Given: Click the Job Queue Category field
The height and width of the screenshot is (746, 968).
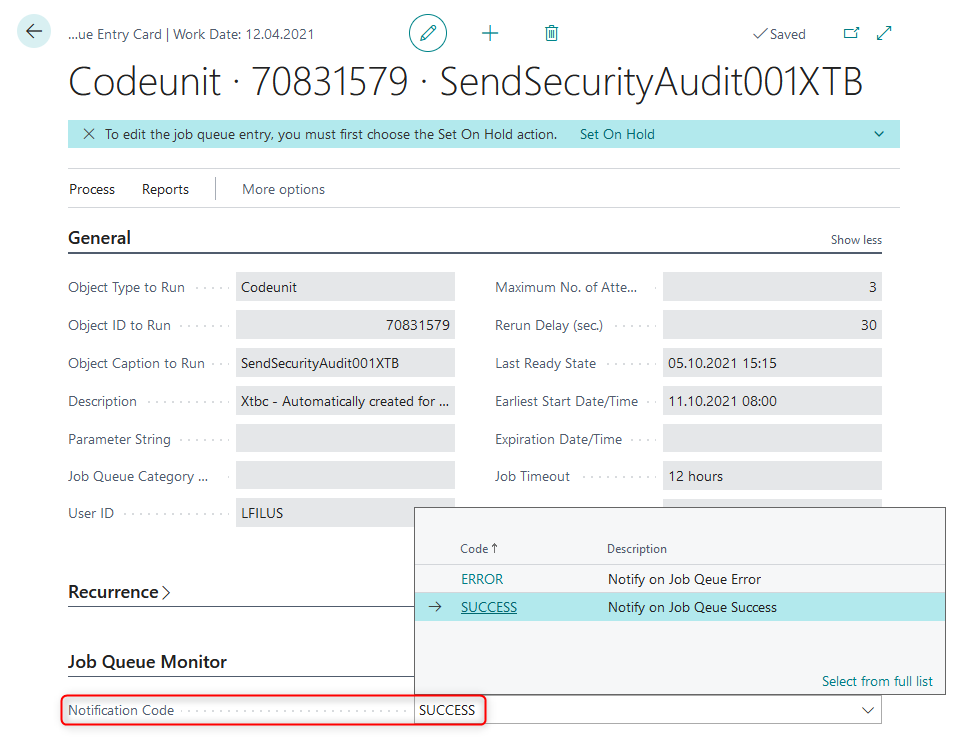Looking at the screenshot, I should pos(345,476).
